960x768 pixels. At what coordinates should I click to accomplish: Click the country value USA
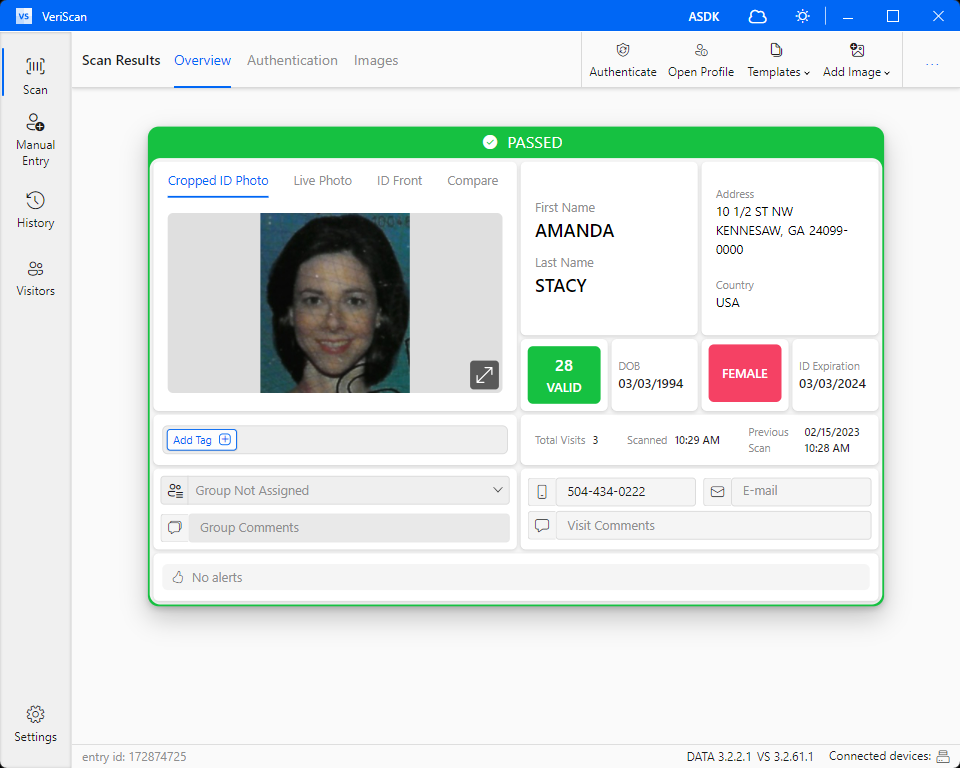[728, 303]
